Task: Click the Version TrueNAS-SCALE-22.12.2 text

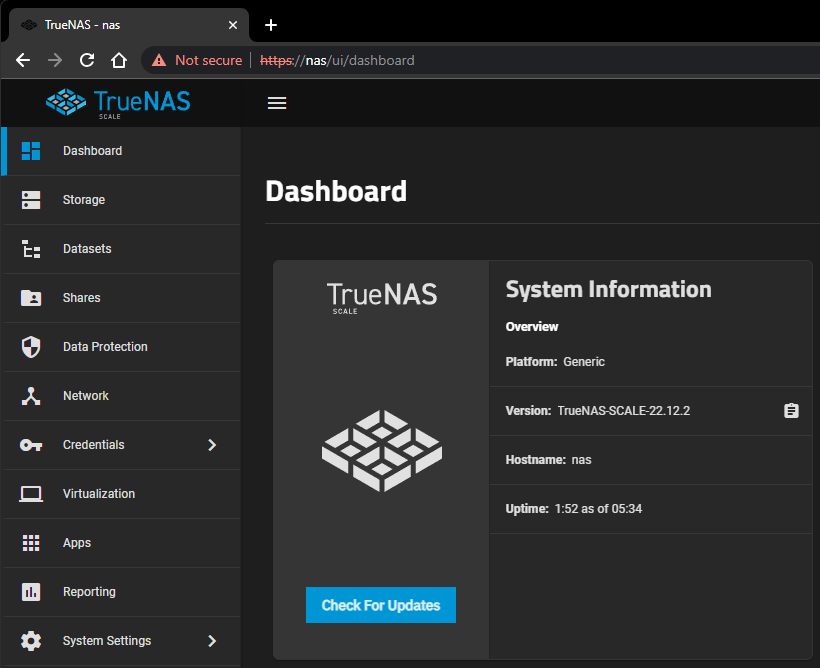Action: [x=598, y=411]
